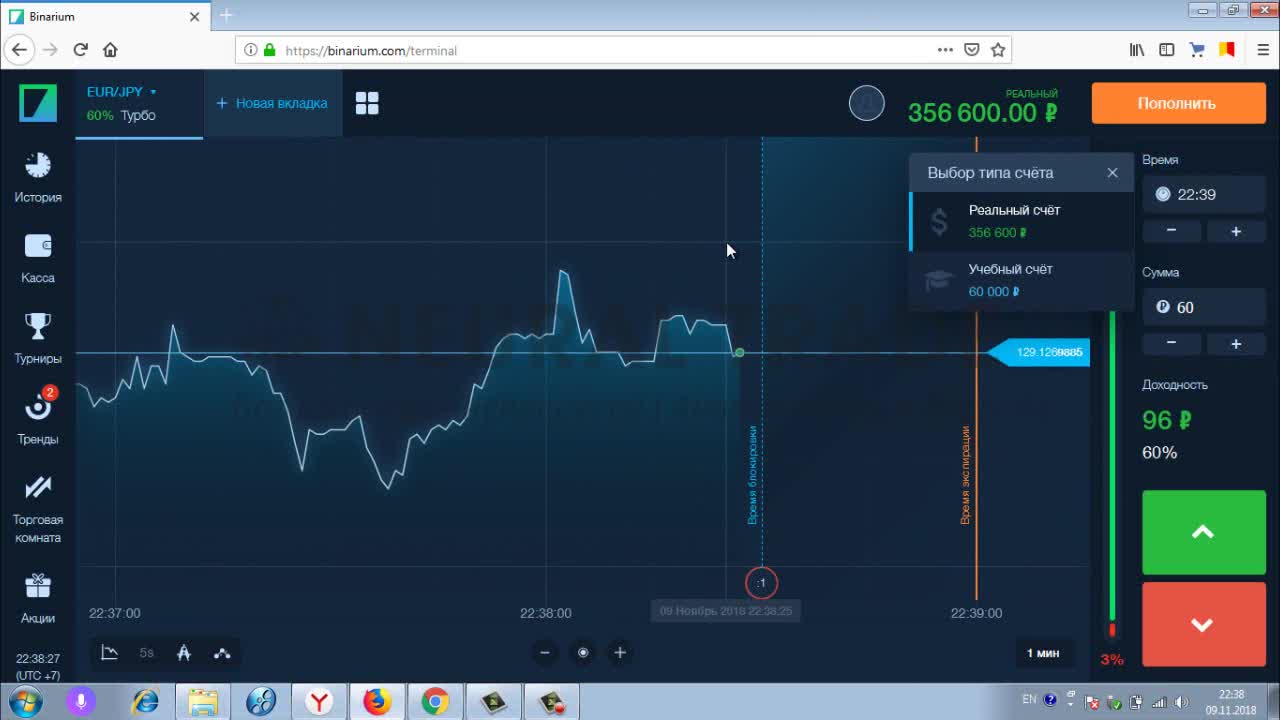The image size is (1280, 720).
Task: Open Google Chrome from taskbar
Action: pyautogui.click(x=435, y=702)
